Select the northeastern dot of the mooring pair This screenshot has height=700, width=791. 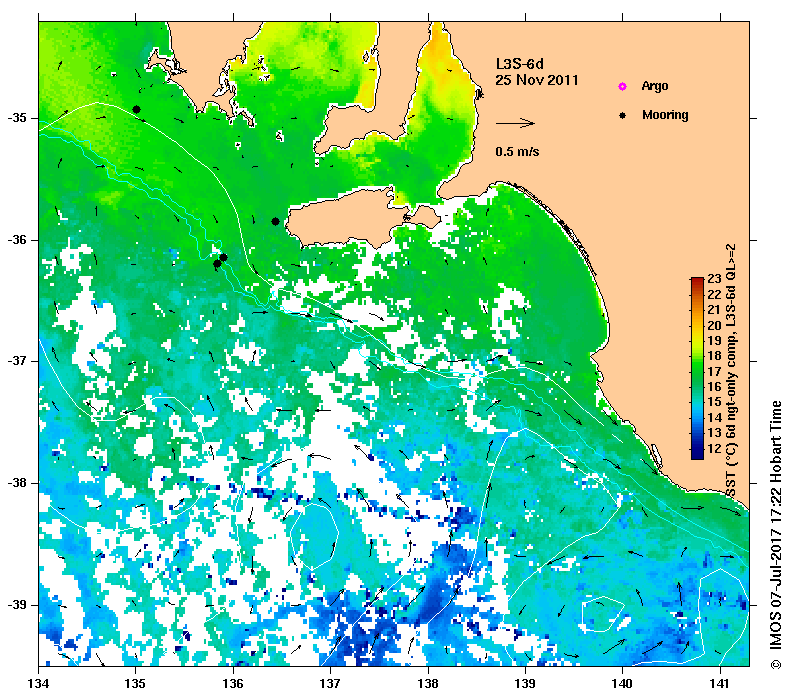(223, 257)
